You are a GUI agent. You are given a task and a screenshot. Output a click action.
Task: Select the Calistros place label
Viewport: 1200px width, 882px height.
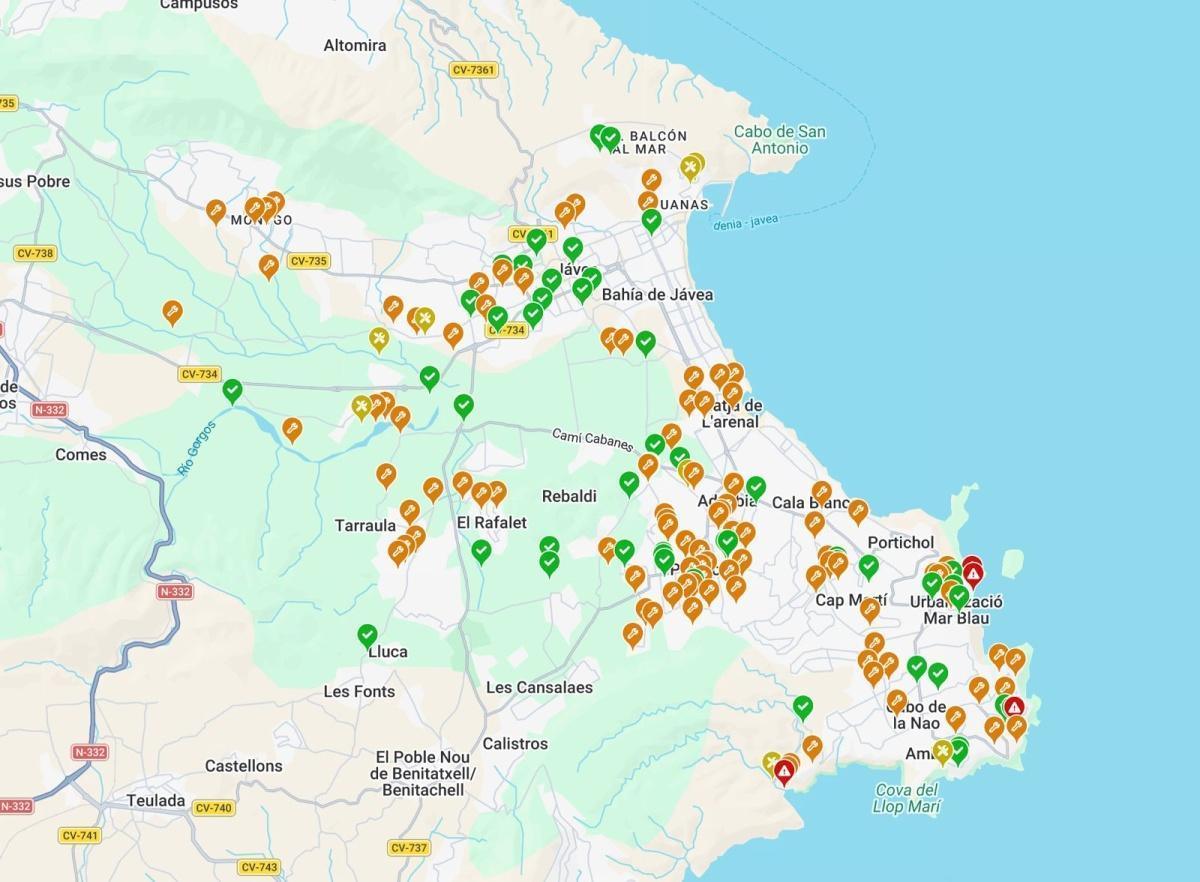515,744
